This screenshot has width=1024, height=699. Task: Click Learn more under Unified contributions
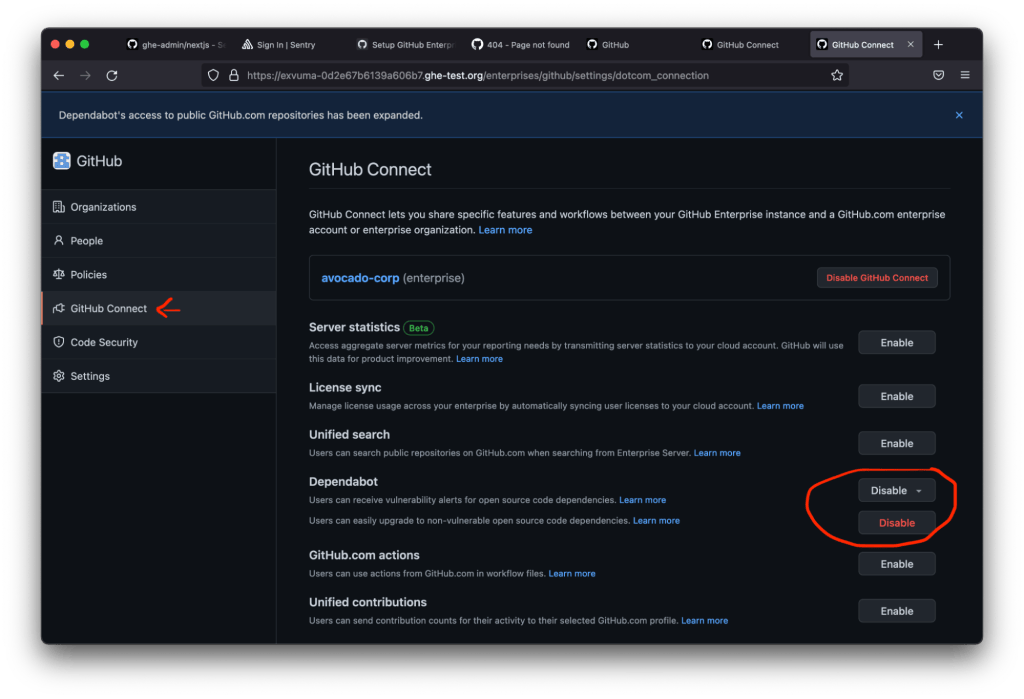point(704,621)
